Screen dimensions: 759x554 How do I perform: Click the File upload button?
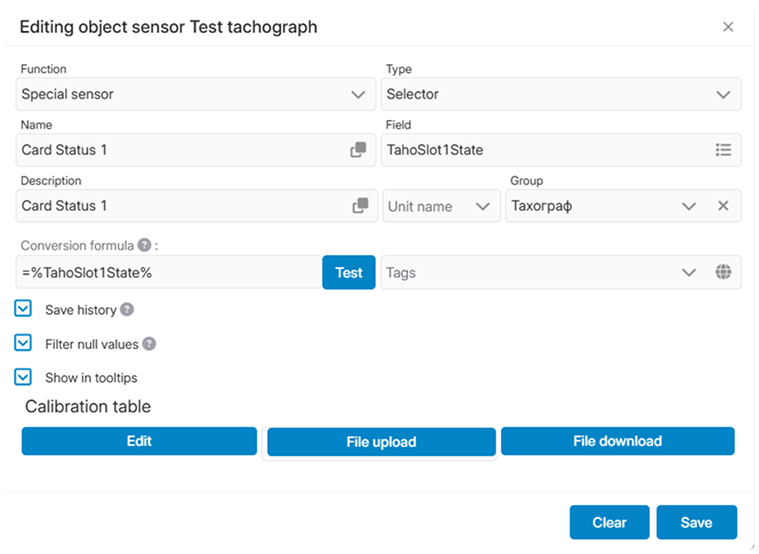[381, 442]
